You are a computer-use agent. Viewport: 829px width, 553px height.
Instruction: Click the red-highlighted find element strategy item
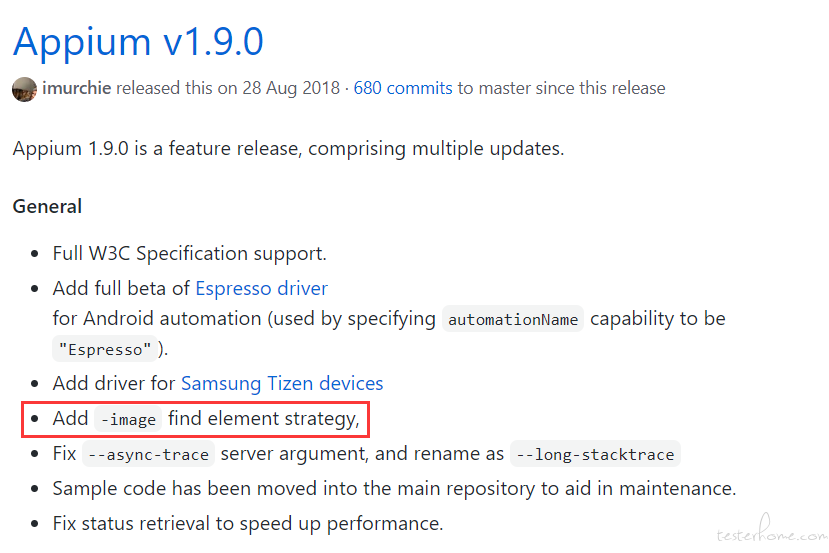195,419
